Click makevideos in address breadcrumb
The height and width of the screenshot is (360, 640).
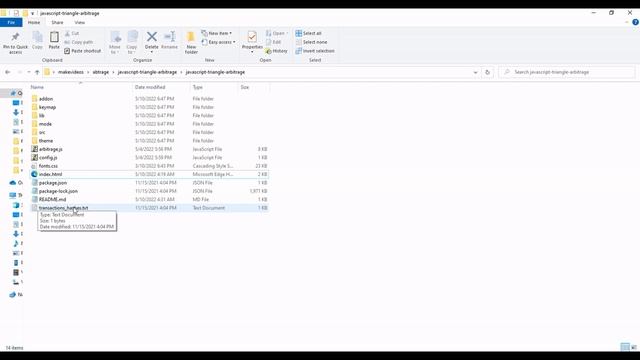[71, 72]
